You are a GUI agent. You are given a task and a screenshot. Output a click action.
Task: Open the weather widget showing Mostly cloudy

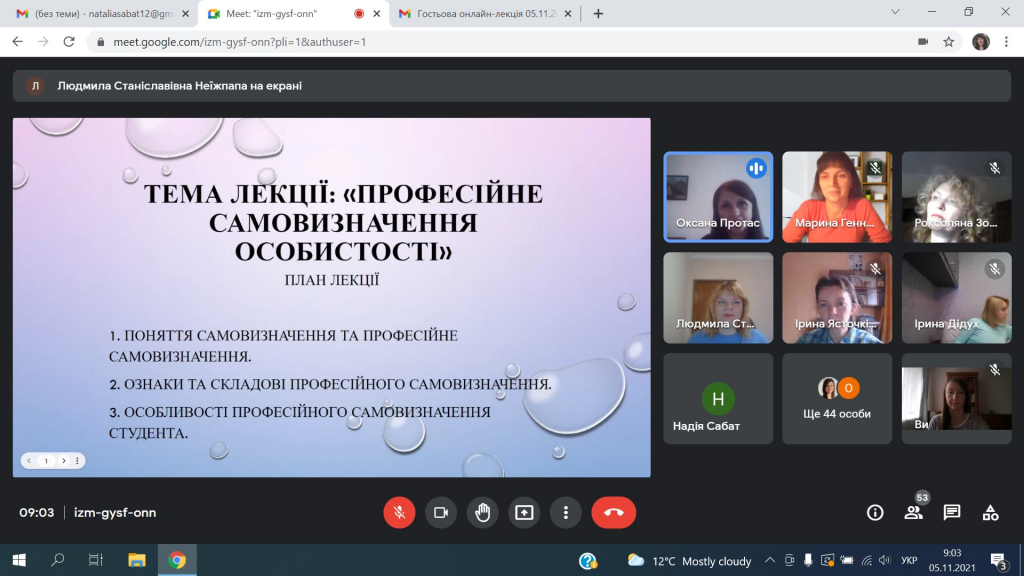click(x=689, y=561)
